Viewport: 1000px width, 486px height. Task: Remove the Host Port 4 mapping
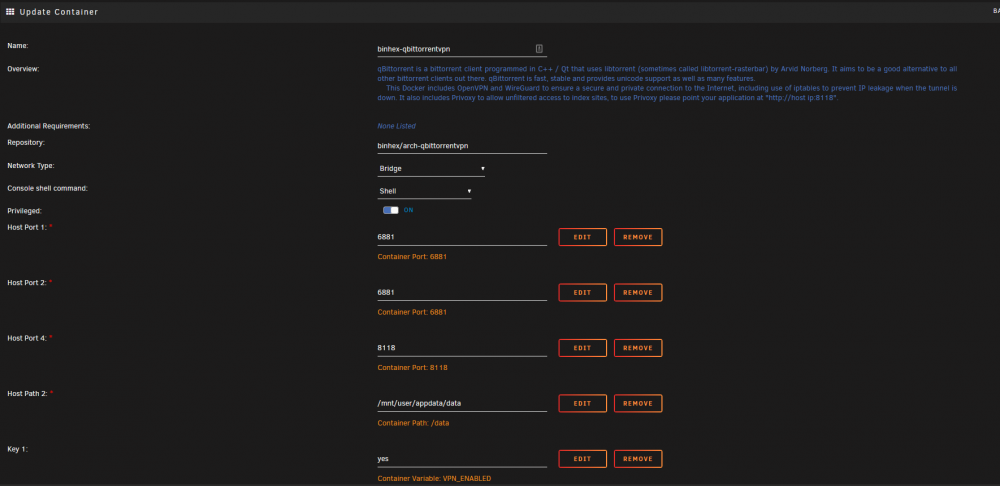[x=638, y=348]
